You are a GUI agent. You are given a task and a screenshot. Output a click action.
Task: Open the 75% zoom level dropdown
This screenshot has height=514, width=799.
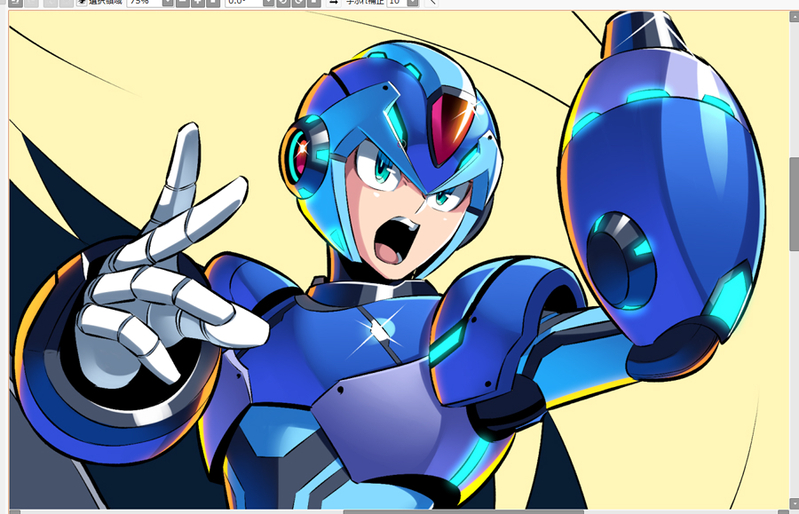[x=168, y=3]
